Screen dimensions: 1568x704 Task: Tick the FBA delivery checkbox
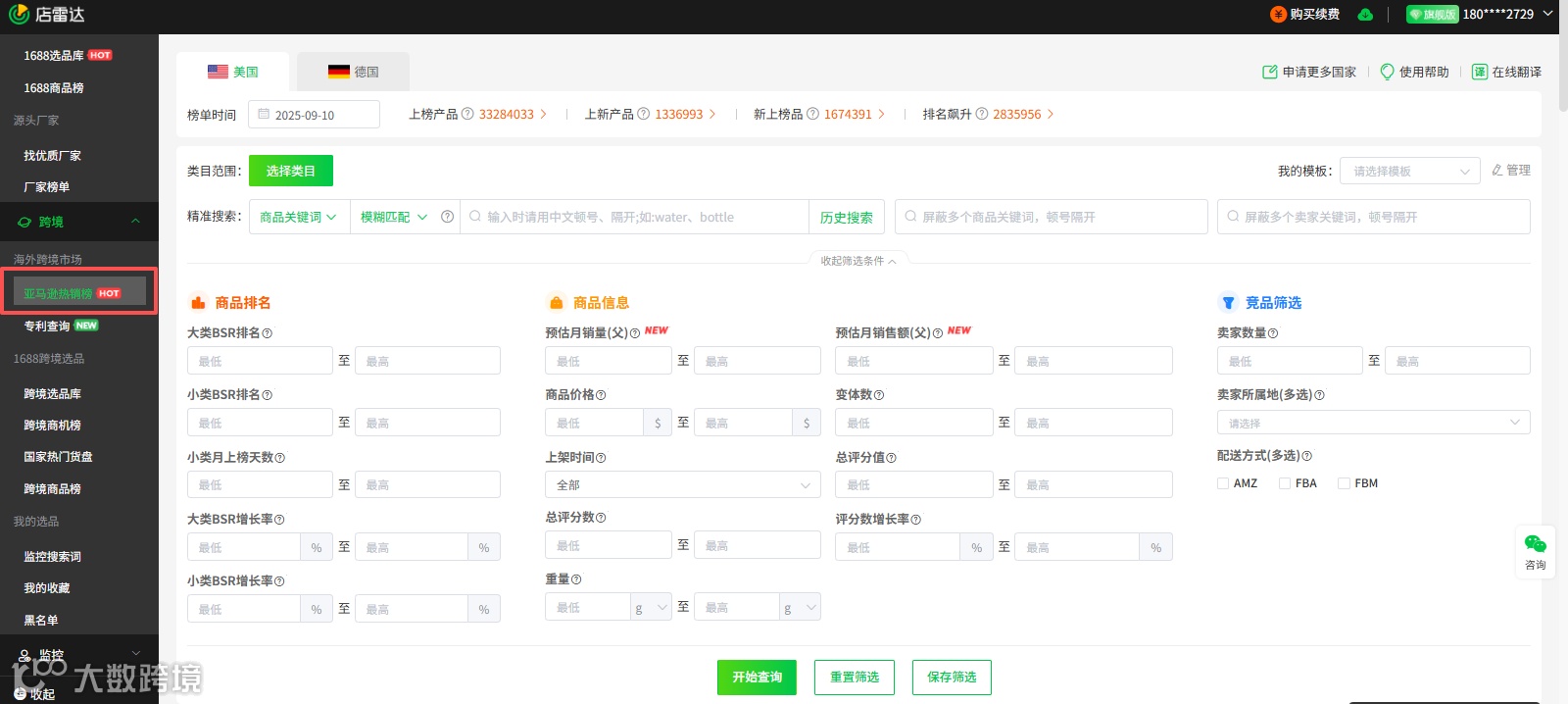coord(1285,483)
